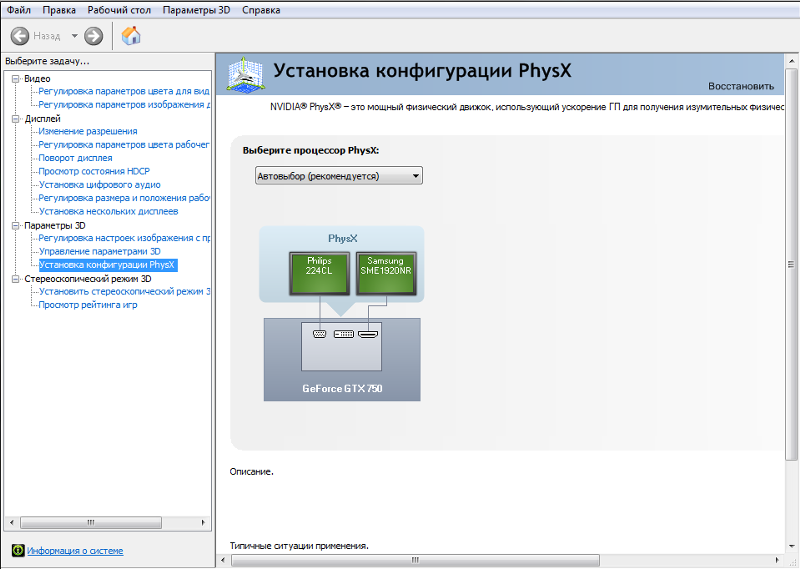
Task: Open the Параметры 3D menu
Action: pos(196,9)
